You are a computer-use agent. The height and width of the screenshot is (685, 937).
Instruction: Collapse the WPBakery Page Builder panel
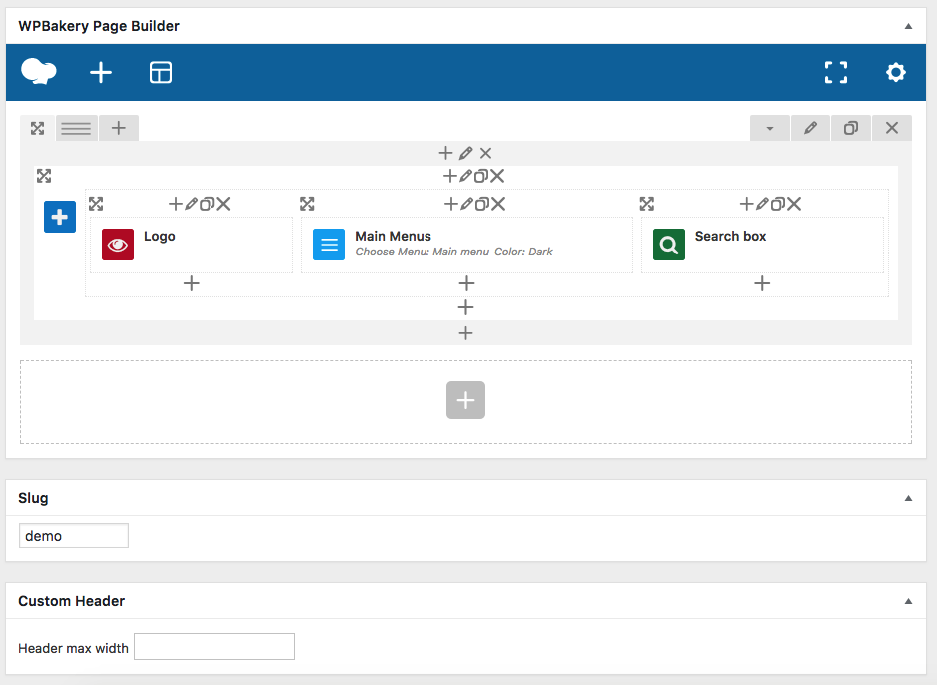coord(908,26)
